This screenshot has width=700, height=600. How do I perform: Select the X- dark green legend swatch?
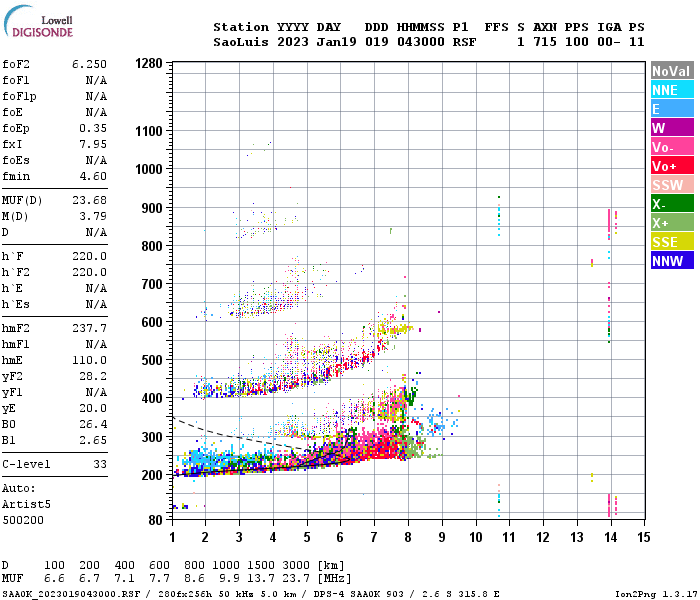[672, 204]
